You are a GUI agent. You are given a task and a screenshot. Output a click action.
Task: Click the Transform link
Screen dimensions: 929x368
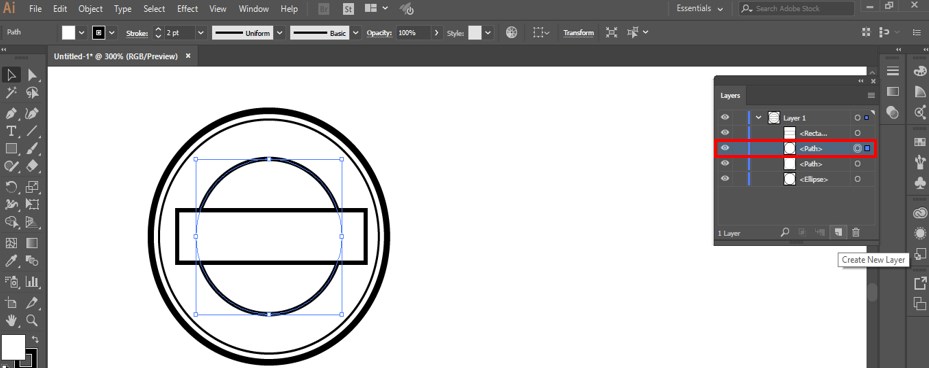click(x=578, y=33)
